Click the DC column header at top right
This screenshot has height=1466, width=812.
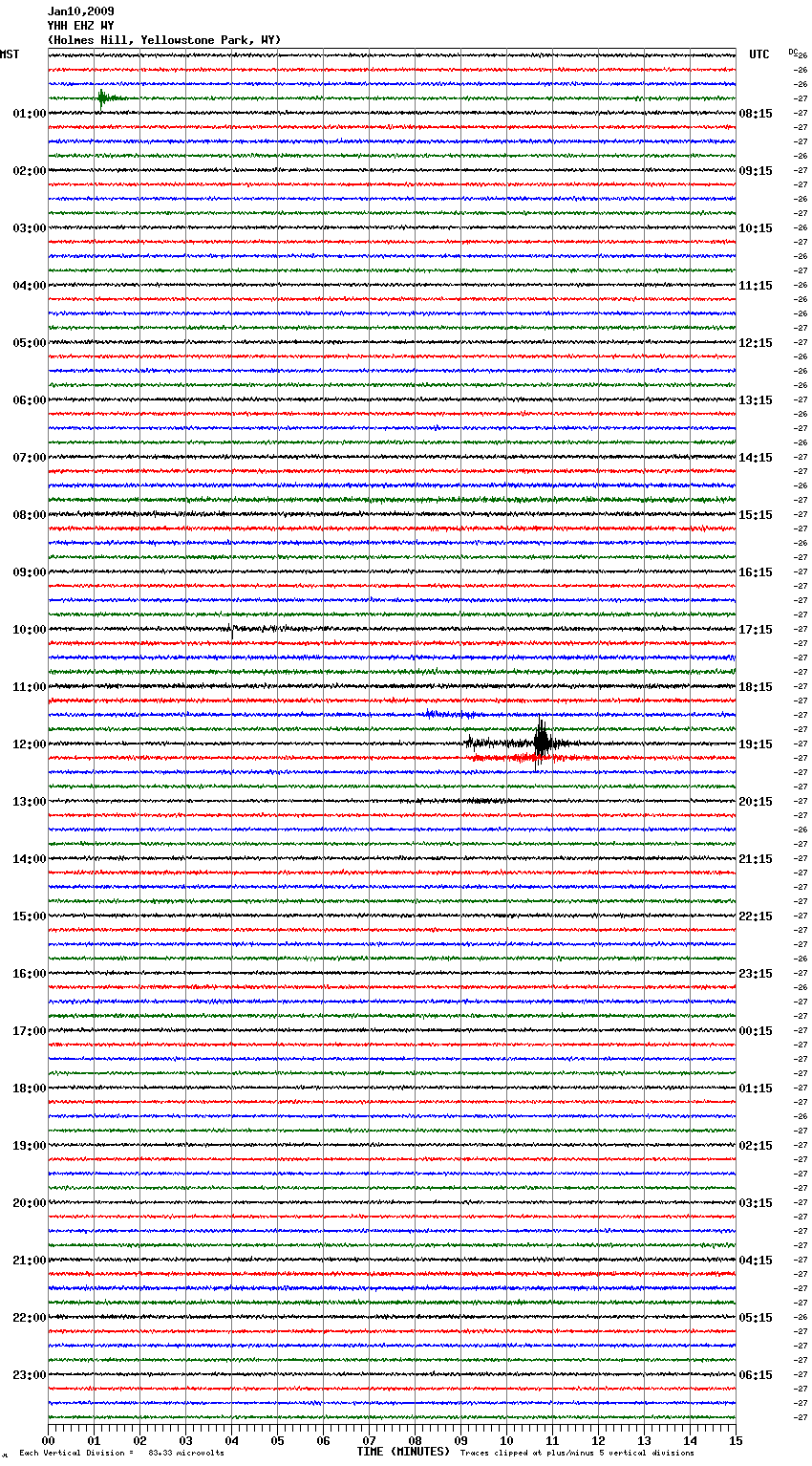(793, 52)
